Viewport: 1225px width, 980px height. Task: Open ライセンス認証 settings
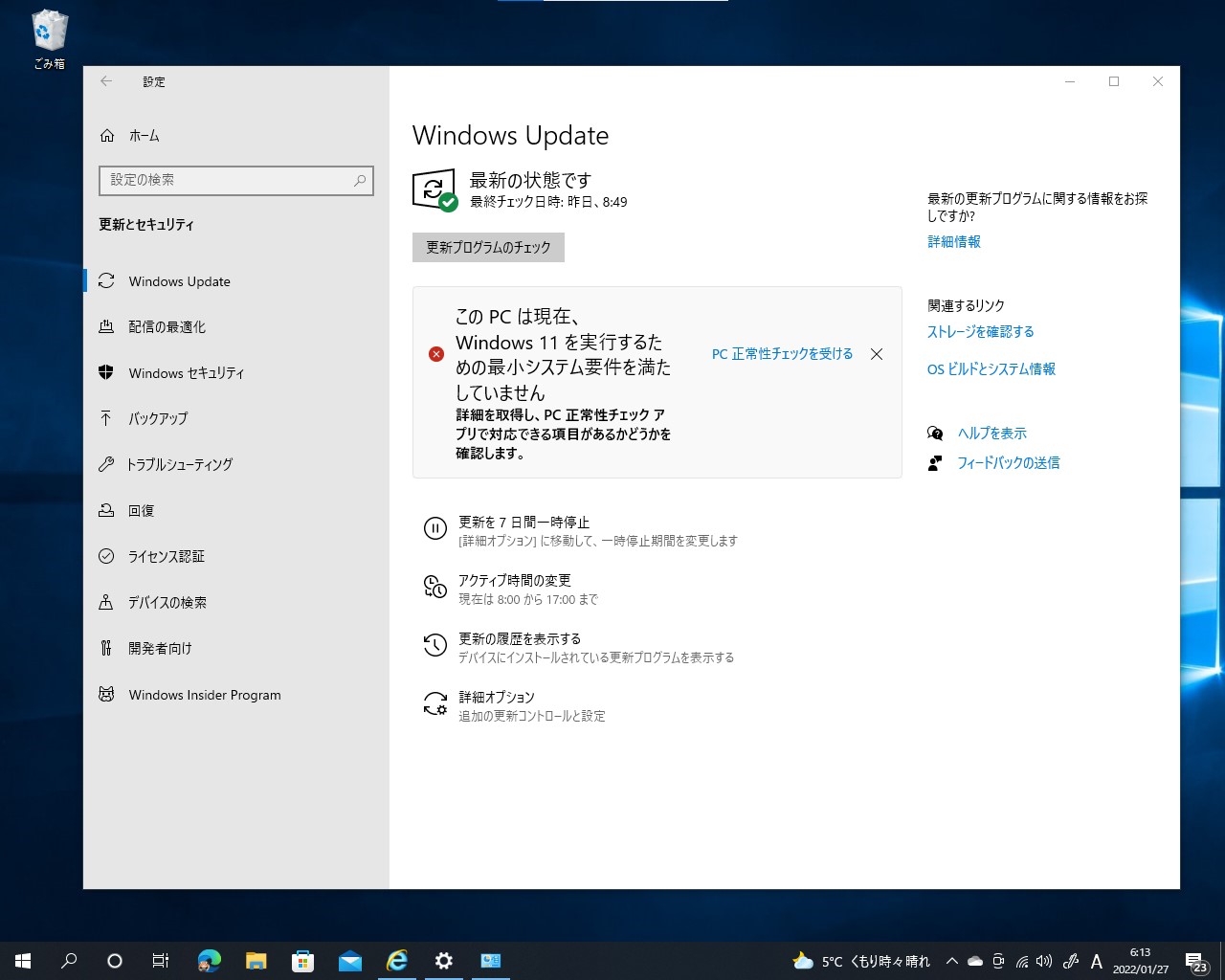pyautogui.click(x=167, y=556)
